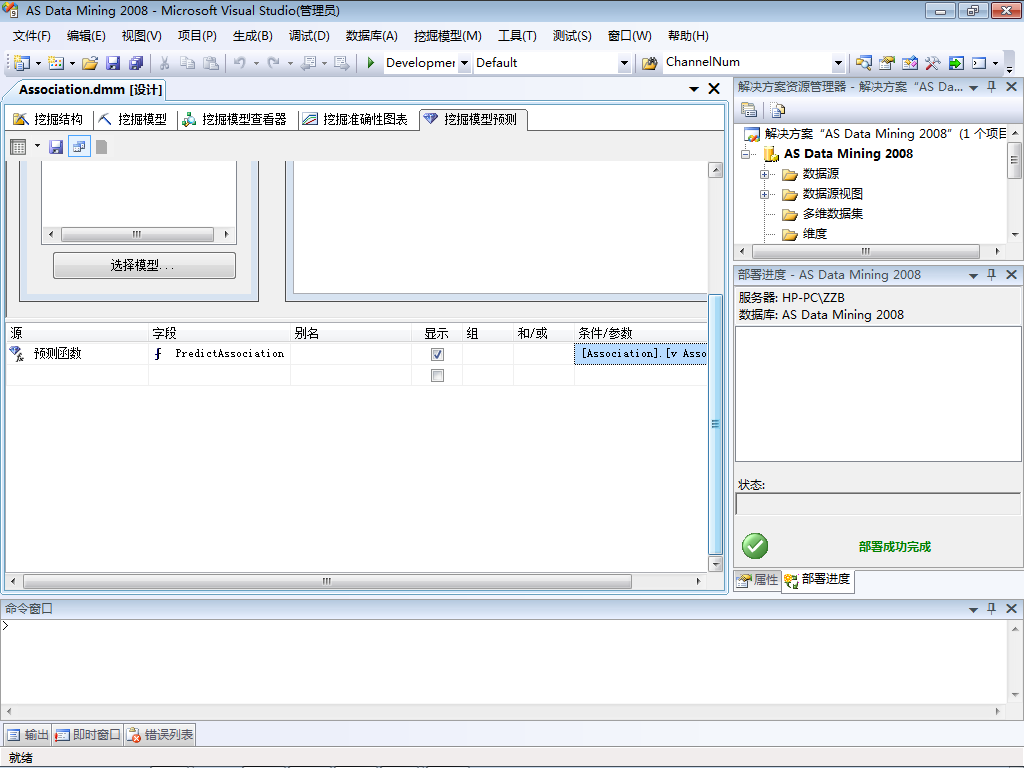Open the active files dropdown arrow for Association.dmm
1024x768 pixels.
click(694, 89)
